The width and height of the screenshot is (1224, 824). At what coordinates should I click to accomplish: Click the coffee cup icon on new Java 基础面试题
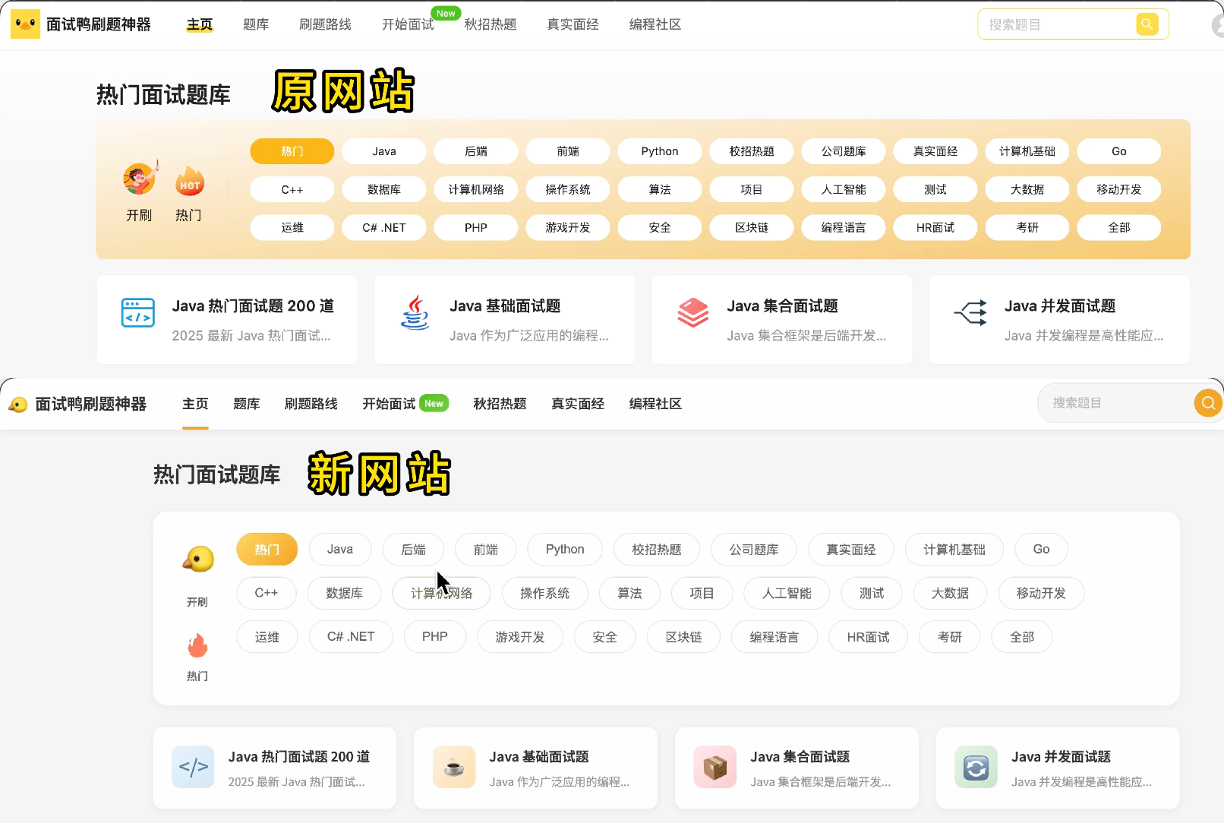click(x=454, y=767)
